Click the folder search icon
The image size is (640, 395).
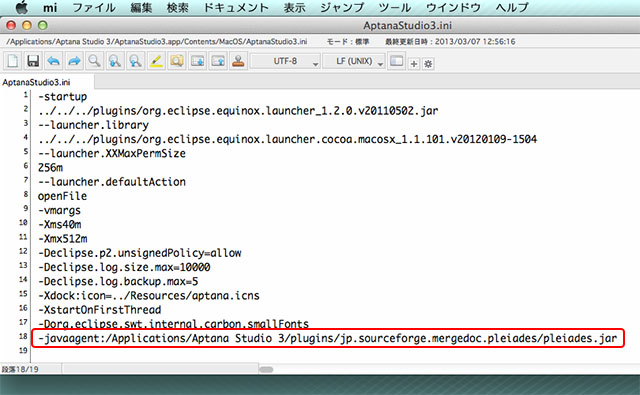[177, 61]
